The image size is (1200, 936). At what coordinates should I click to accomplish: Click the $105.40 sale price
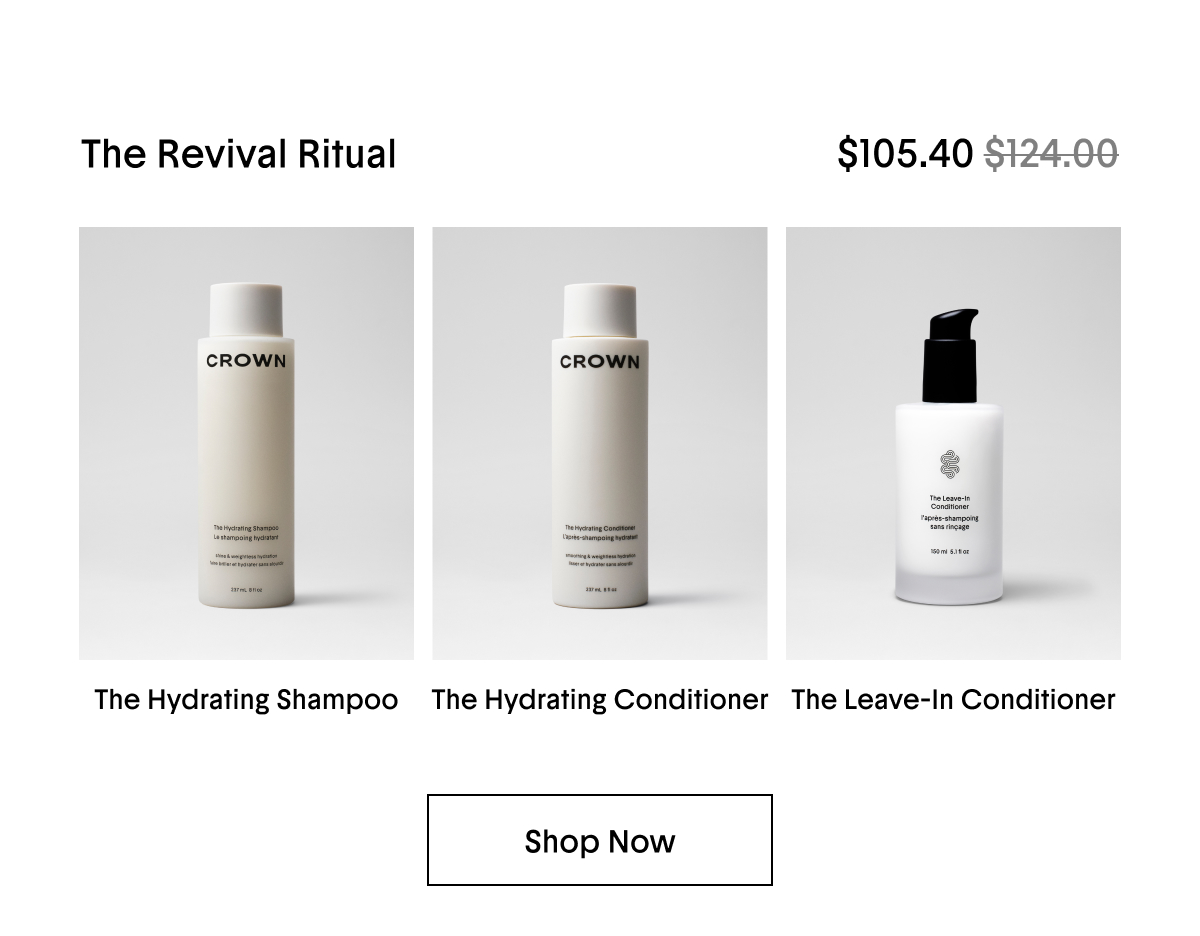click(905, 154)
